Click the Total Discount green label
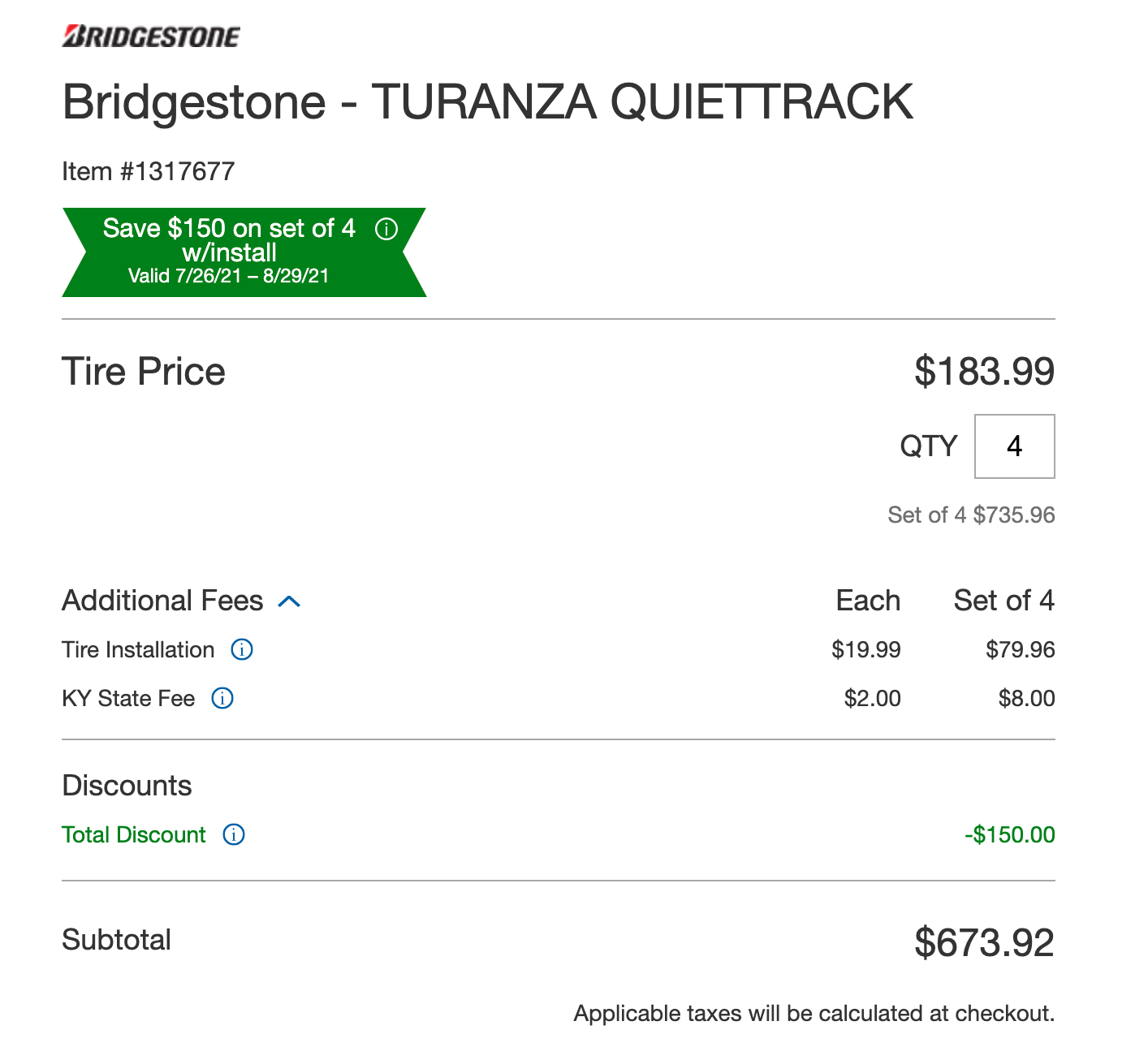Image resolution: width=1148 pixels, height=1060 pixels. (x=134, y=834)
